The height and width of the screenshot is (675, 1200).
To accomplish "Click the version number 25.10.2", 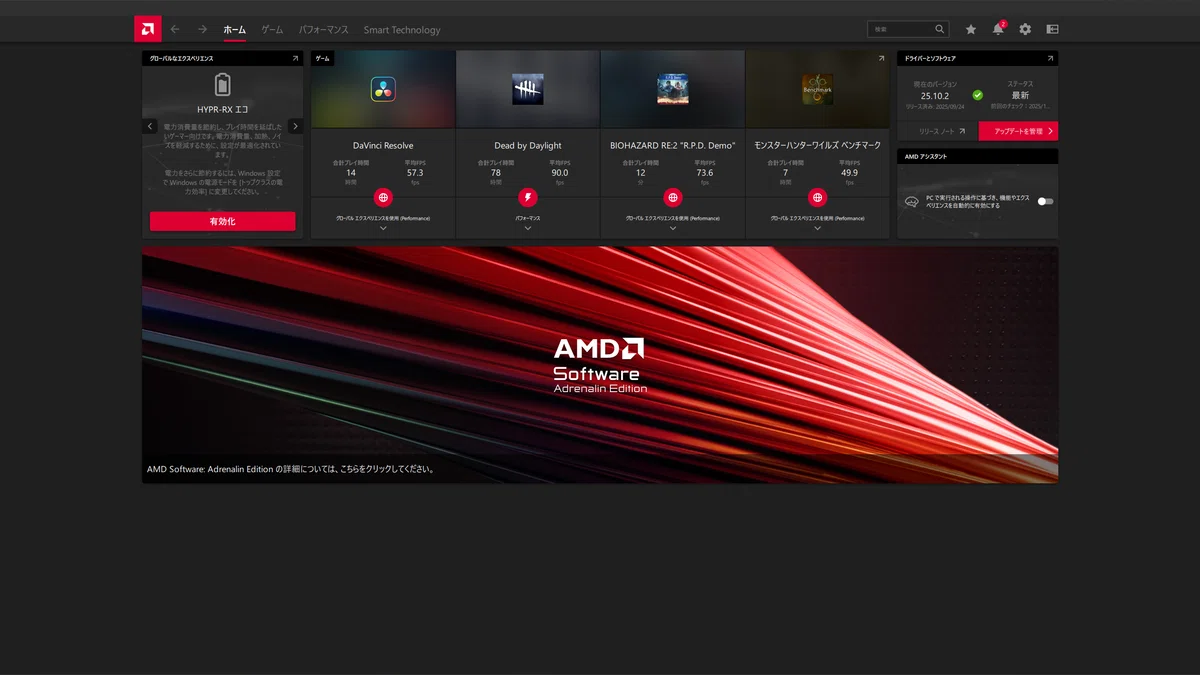I will click(x=935, y=95).
